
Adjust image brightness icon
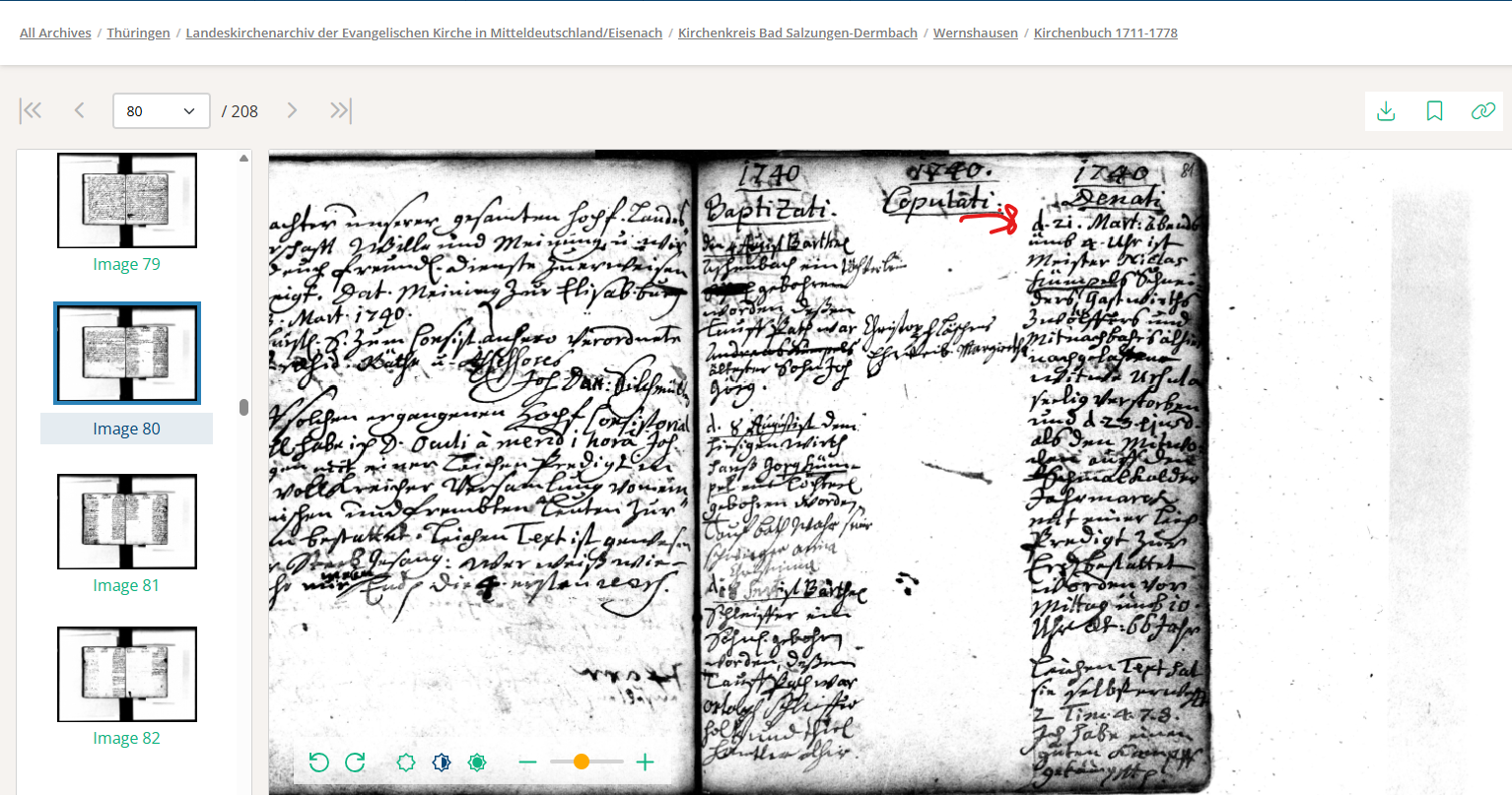405,762
